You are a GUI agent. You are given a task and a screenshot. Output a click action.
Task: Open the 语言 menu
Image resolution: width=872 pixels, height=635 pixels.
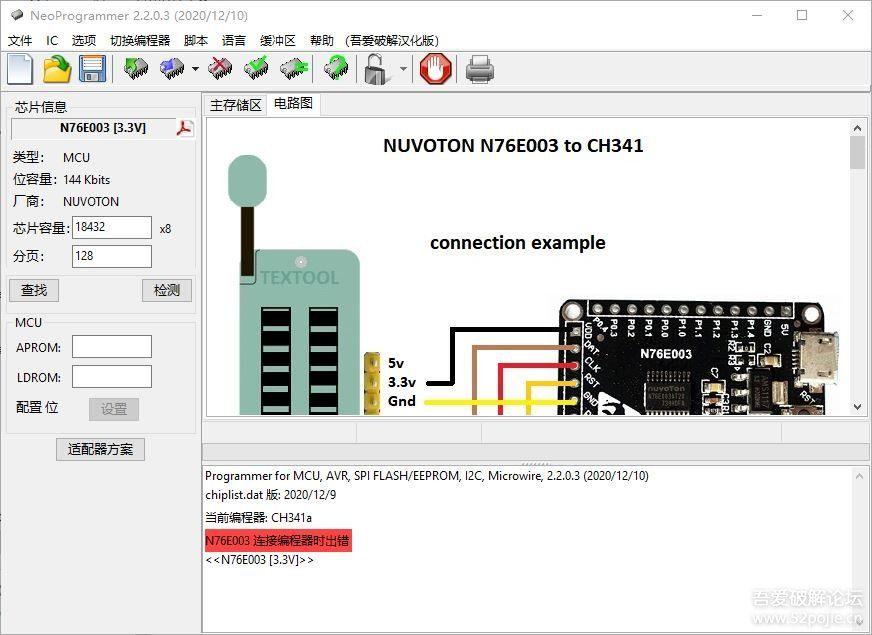[x=234, y=41]
